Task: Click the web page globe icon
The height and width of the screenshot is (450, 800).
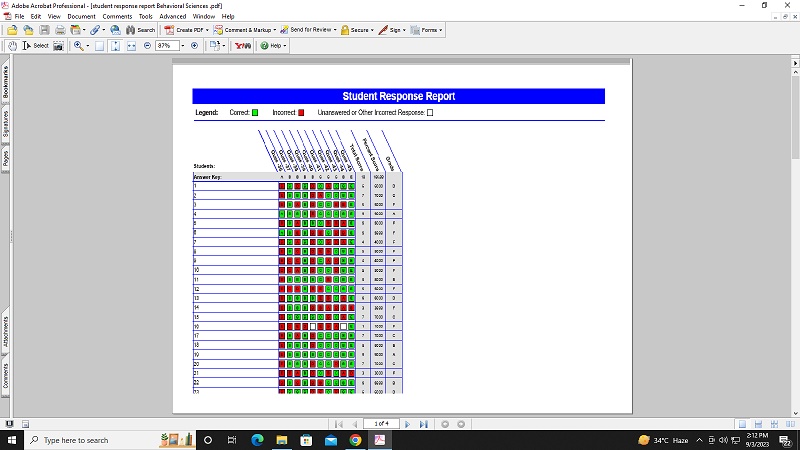Action: click(115, 30)
